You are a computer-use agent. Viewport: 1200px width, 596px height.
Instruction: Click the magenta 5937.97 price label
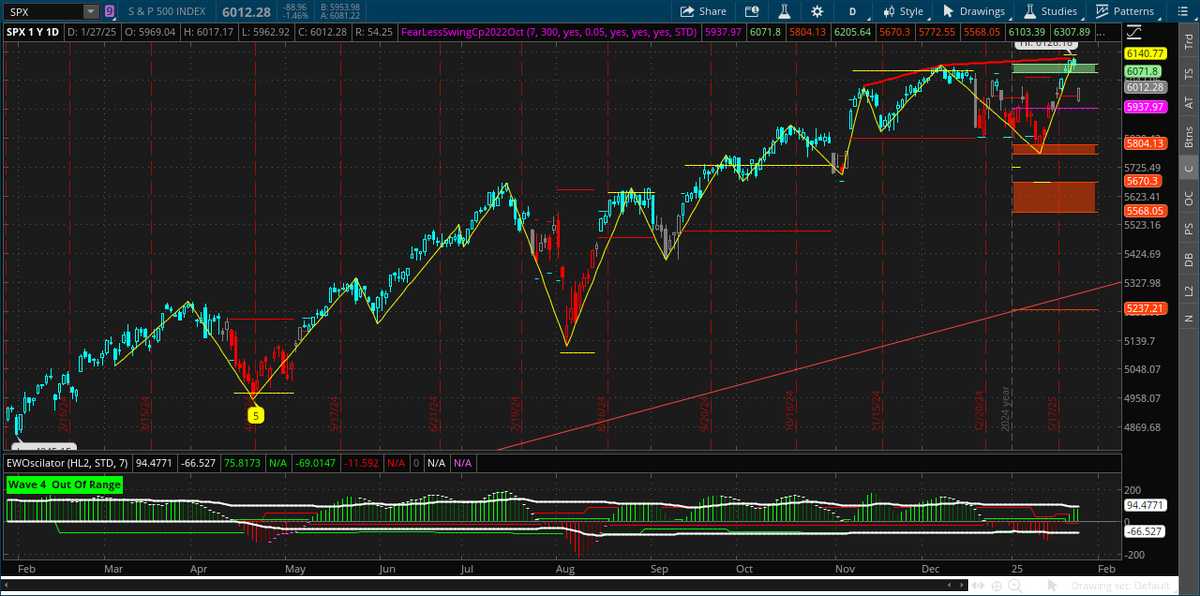[1145, 107]
